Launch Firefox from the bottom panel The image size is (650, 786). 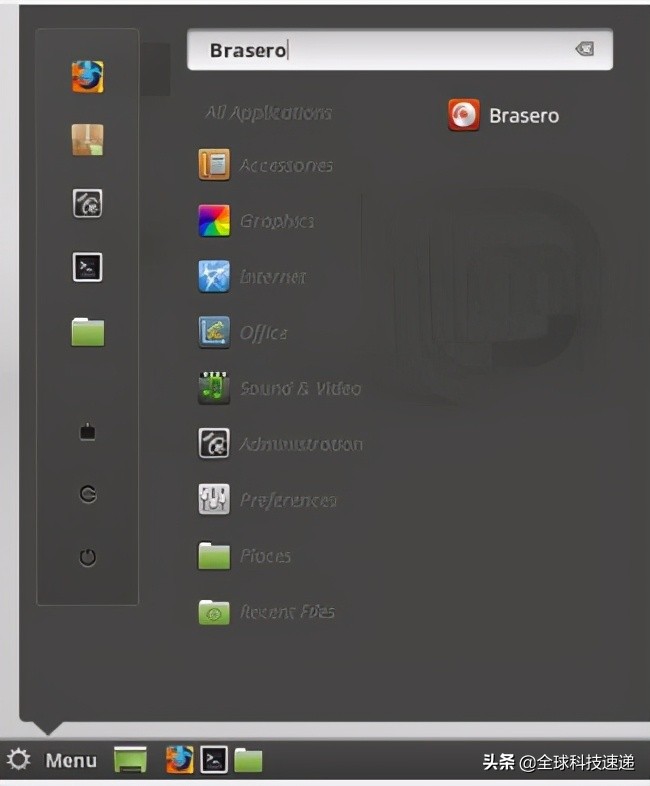(179, 760)
